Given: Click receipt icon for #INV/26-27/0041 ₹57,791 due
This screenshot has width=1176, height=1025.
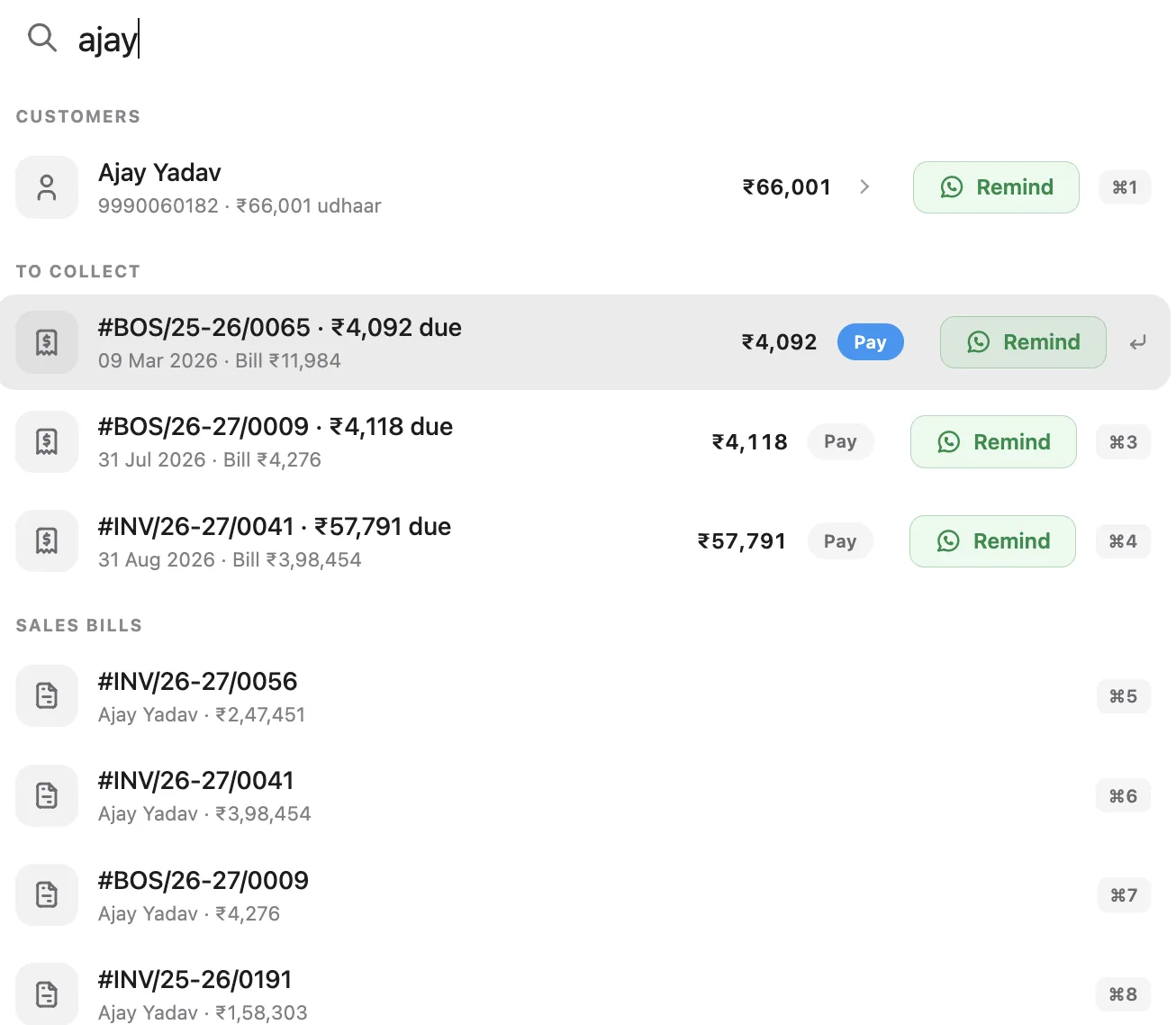Looking at the screenshot, I should (x=47, y=541).
